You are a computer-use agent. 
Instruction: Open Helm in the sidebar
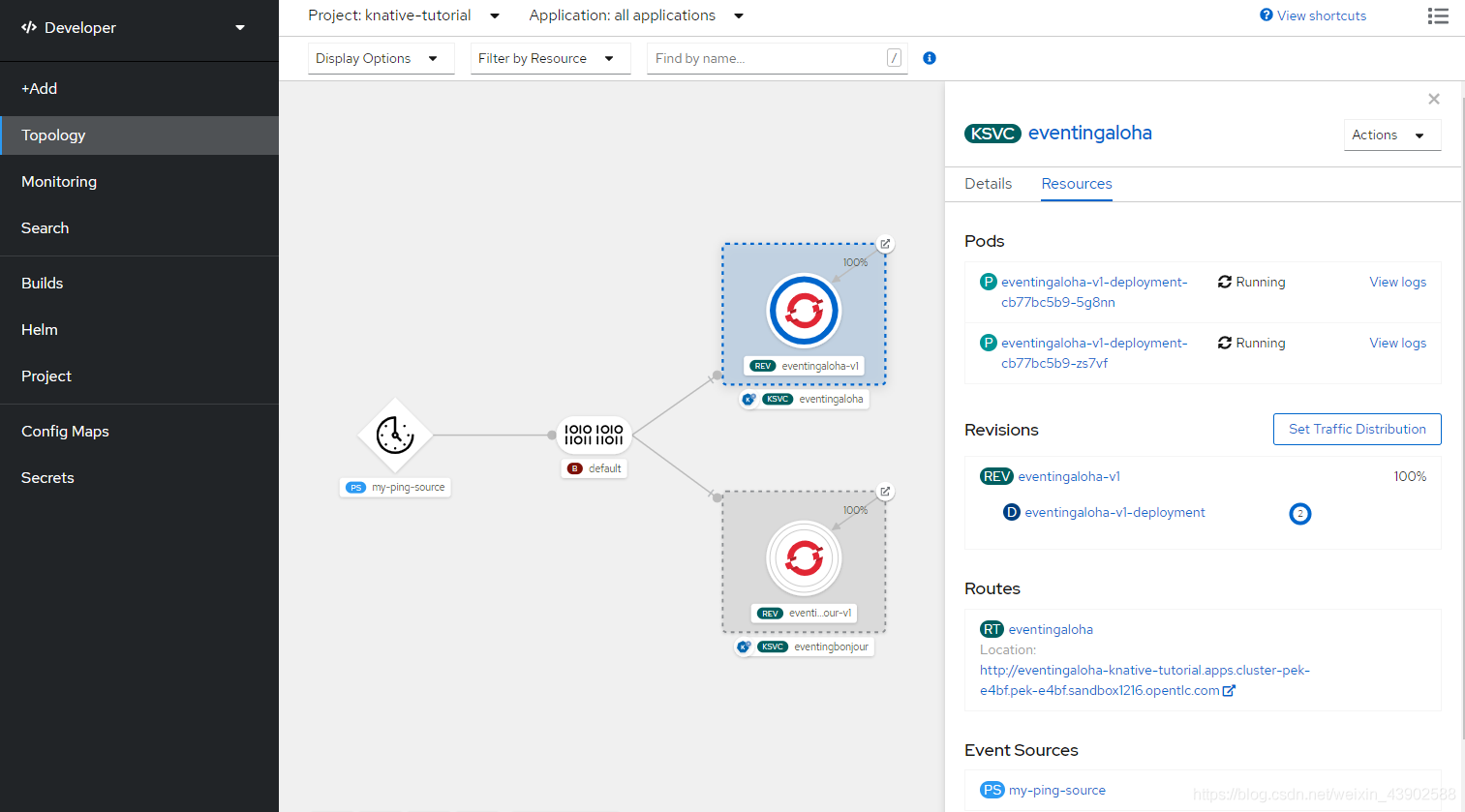point(139,330)
